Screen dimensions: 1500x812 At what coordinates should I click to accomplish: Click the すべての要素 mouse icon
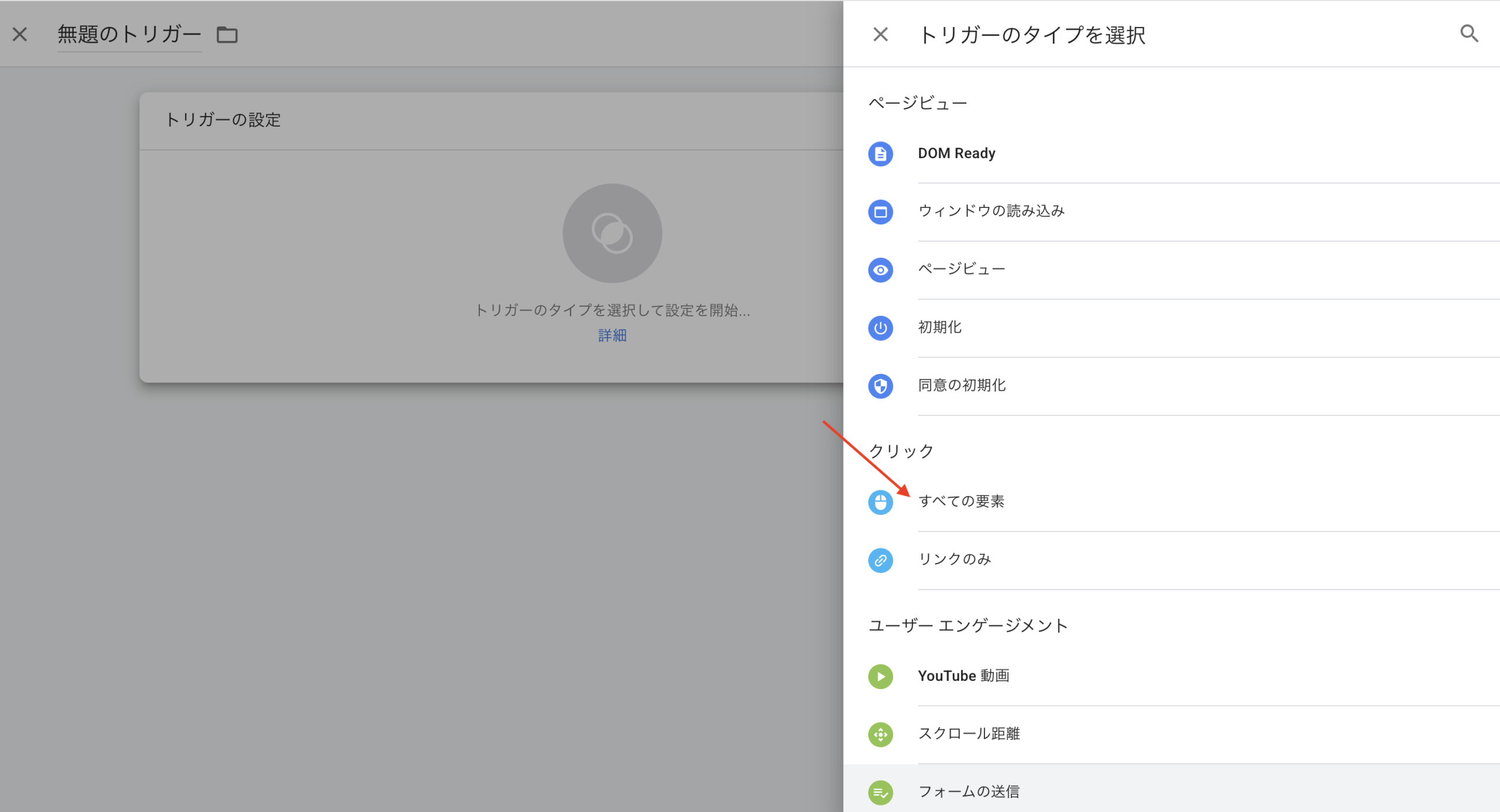pos(880,502)
